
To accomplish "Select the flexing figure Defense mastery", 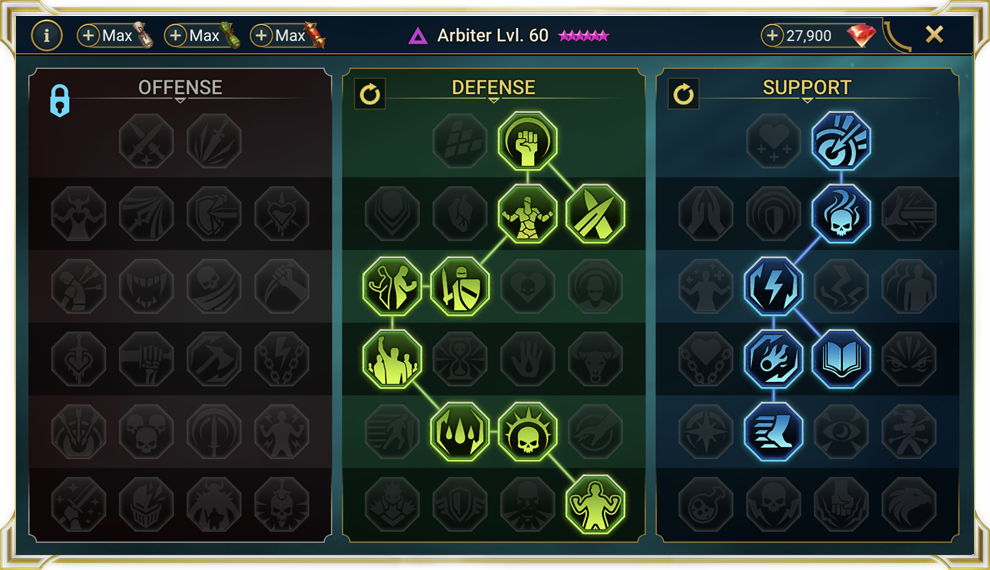I will pyautogui.click(x=595, y=504).
